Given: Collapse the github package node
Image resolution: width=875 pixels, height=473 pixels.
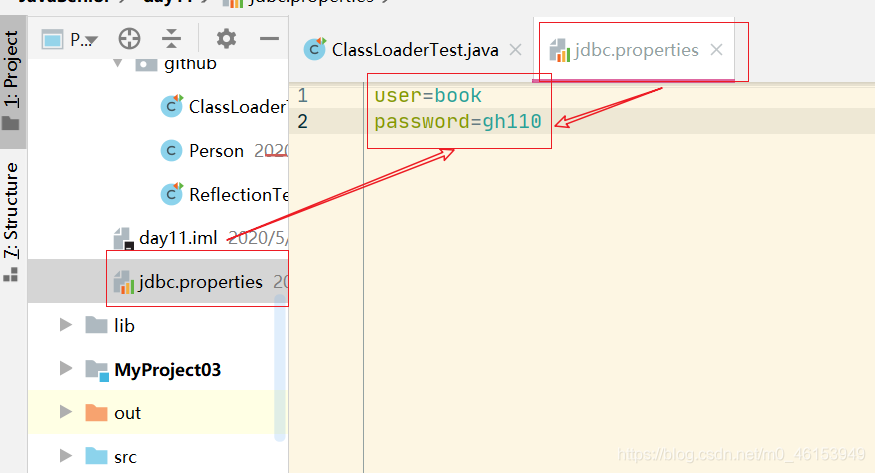Looking at the screenshot, I should (118, 63).
